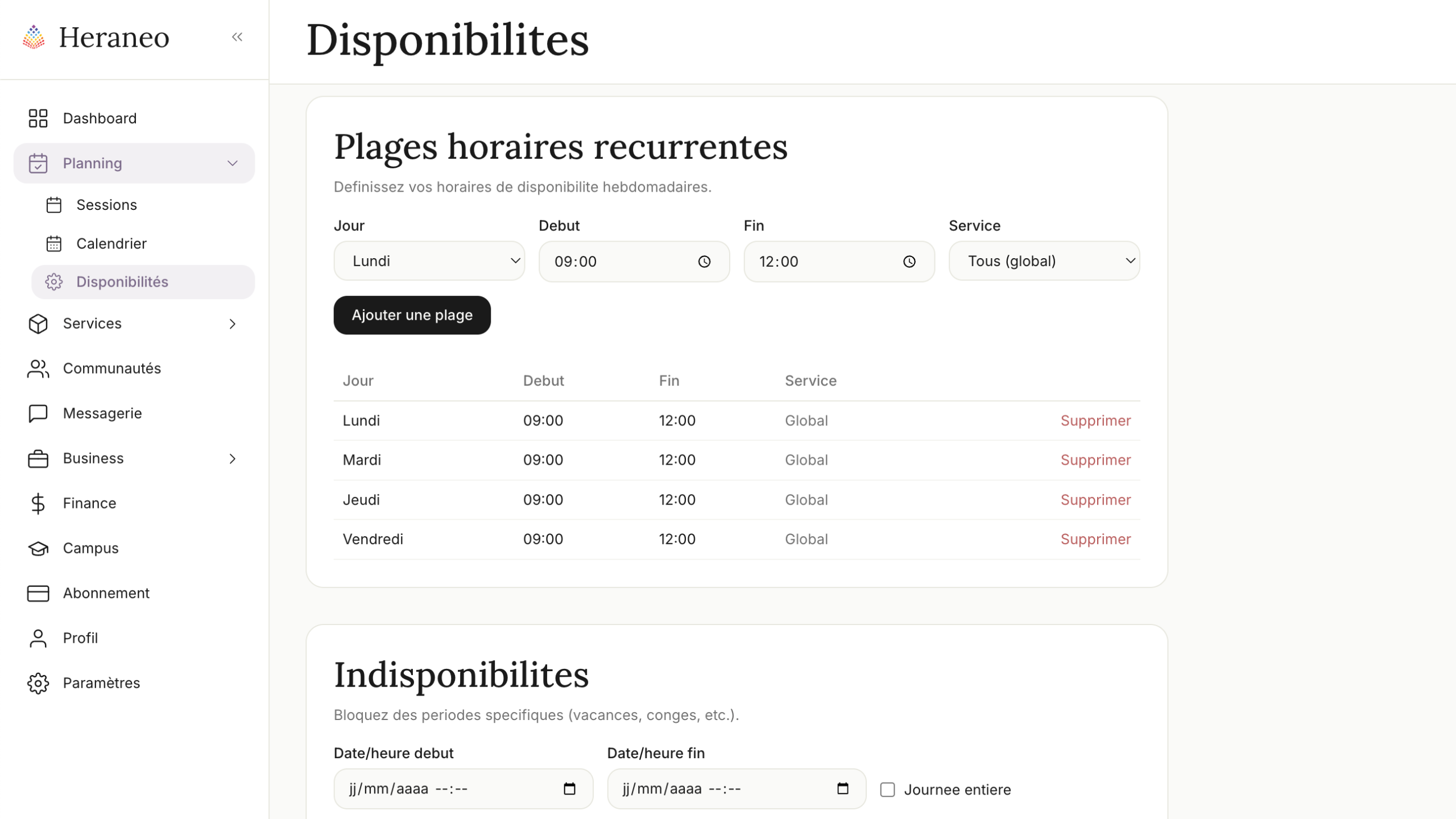Open the Jour dropdown showing Lundi
The width and height of the screenshot is (1456, 819).
[429, 261]
